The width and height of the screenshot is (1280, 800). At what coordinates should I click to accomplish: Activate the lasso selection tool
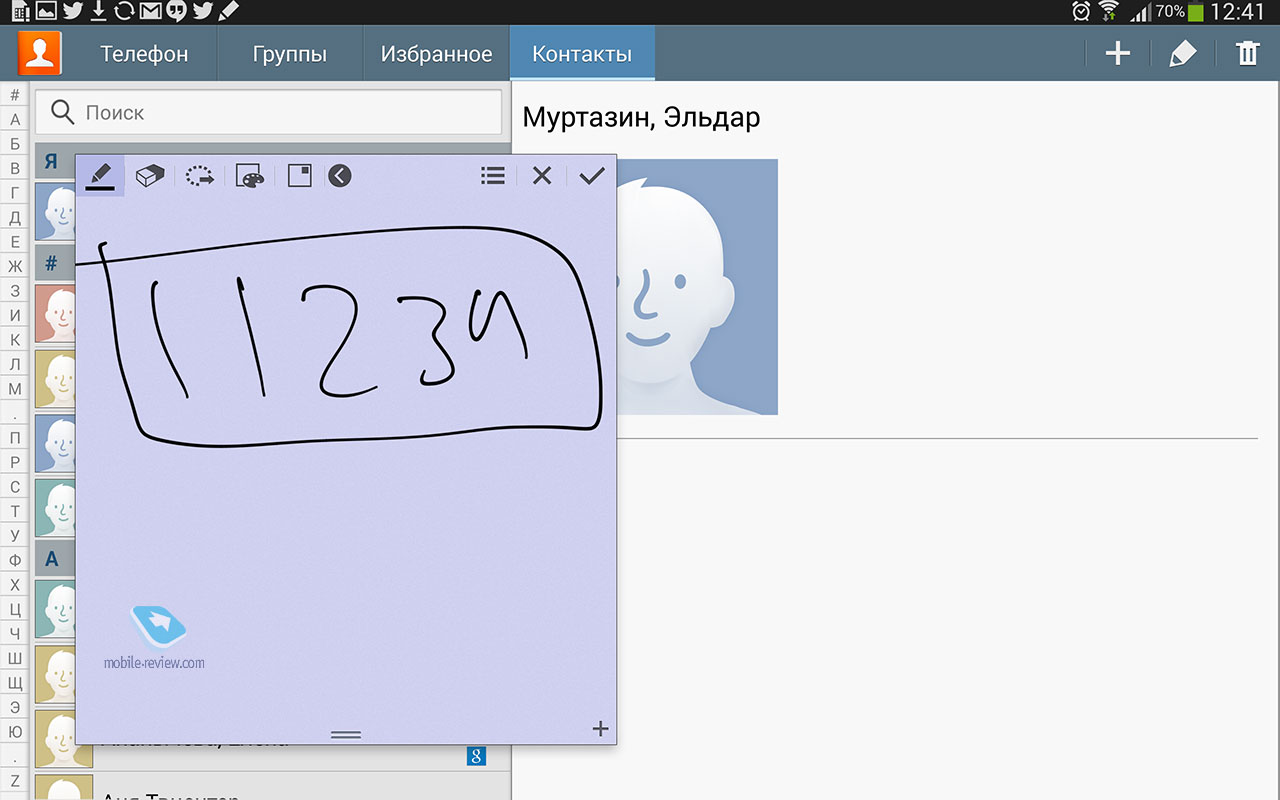pyautogui.click(x=200, y=176)
